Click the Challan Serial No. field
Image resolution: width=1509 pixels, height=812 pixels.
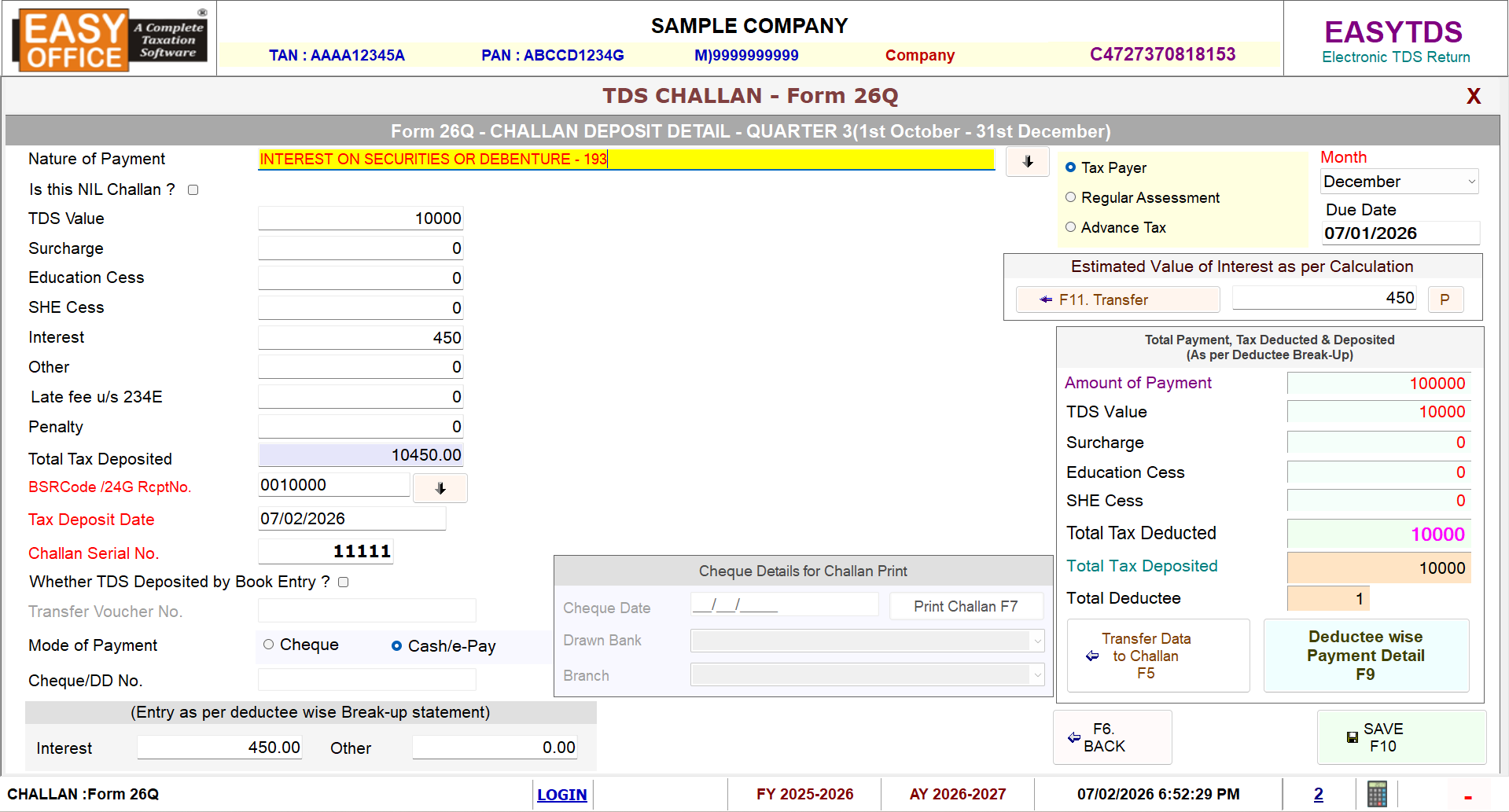(x=326, y=552)
